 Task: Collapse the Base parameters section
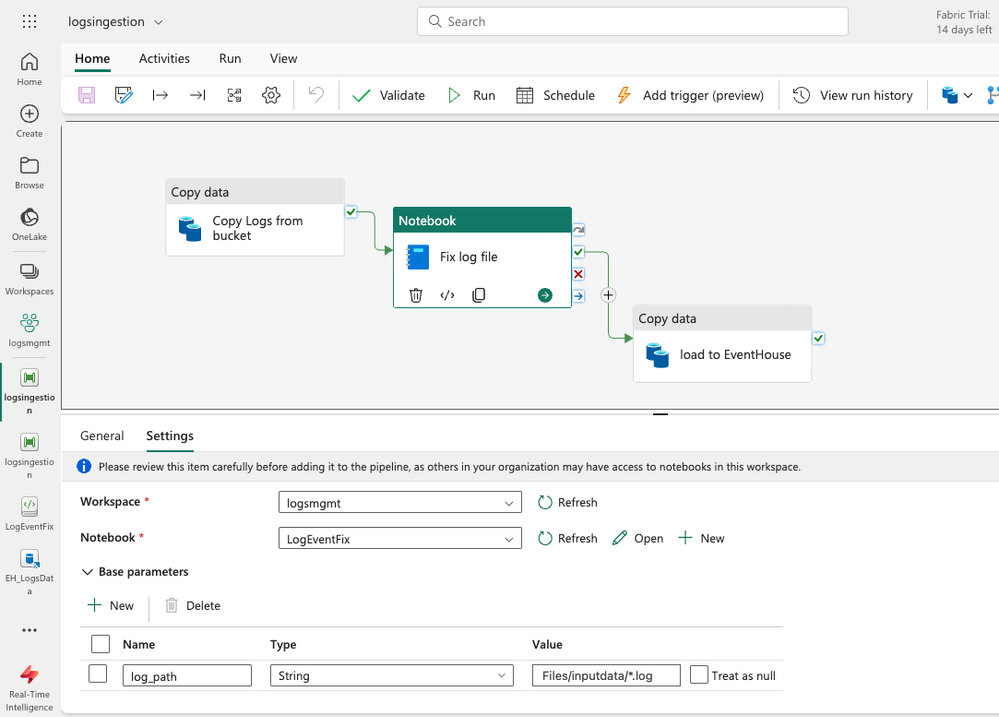[x=87, y=572]
